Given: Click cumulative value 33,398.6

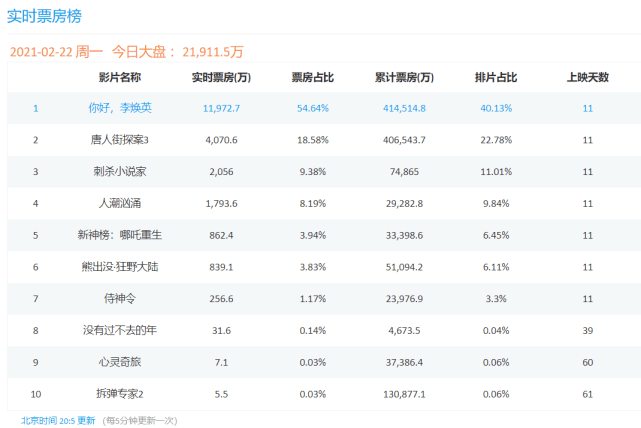Looking at the screenshot, I should pyautogui.click(x=404, y=236).
